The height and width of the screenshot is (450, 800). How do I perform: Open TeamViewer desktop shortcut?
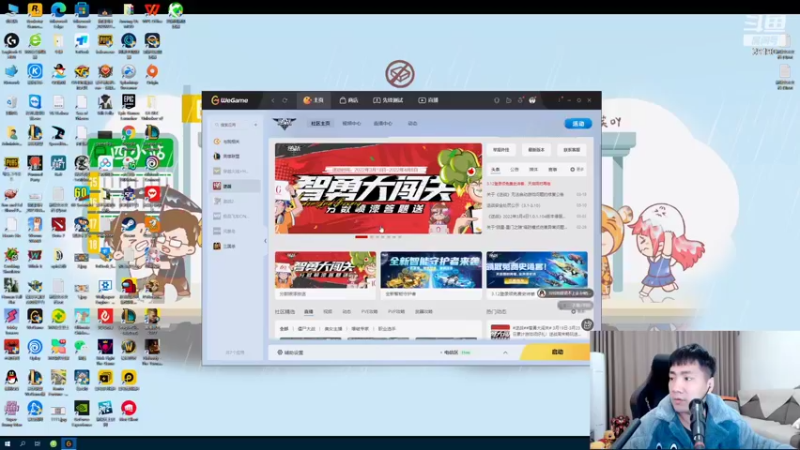pyautogui.click(x=35, y=106)
